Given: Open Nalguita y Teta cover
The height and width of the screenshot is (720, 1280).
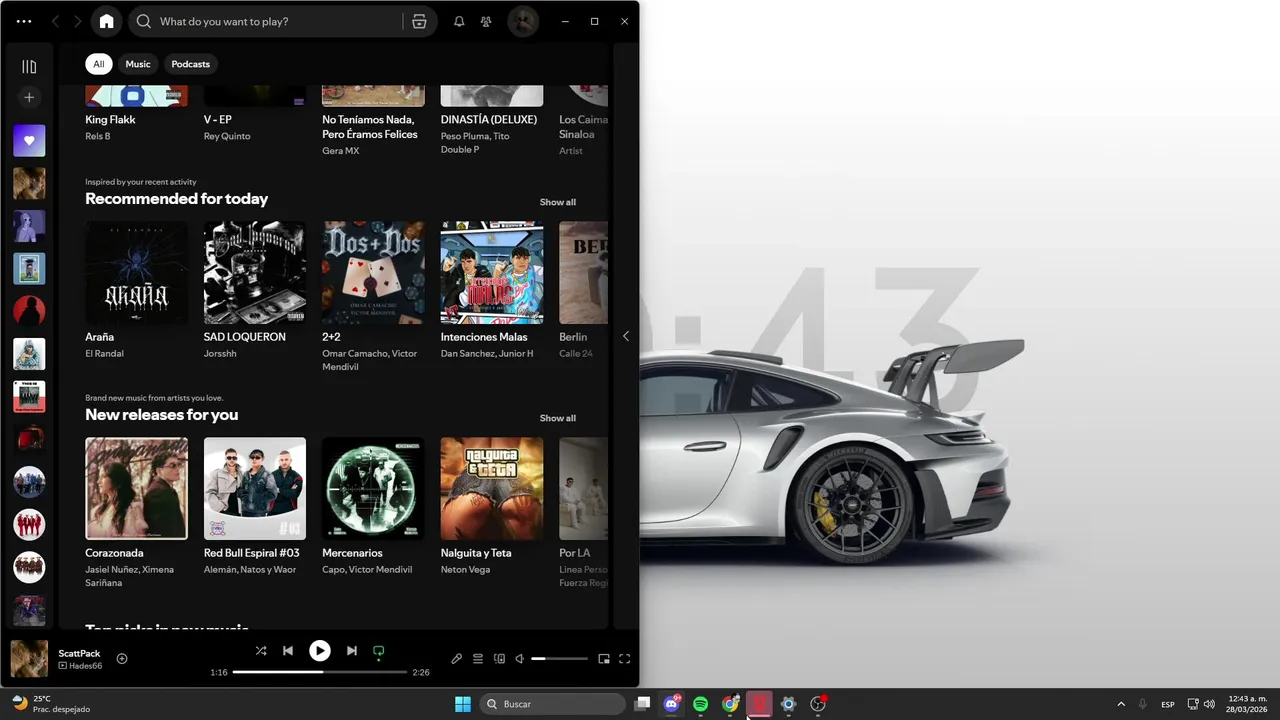Looking at the screenshot, I should pyautogui.click(x=492, y=488).
